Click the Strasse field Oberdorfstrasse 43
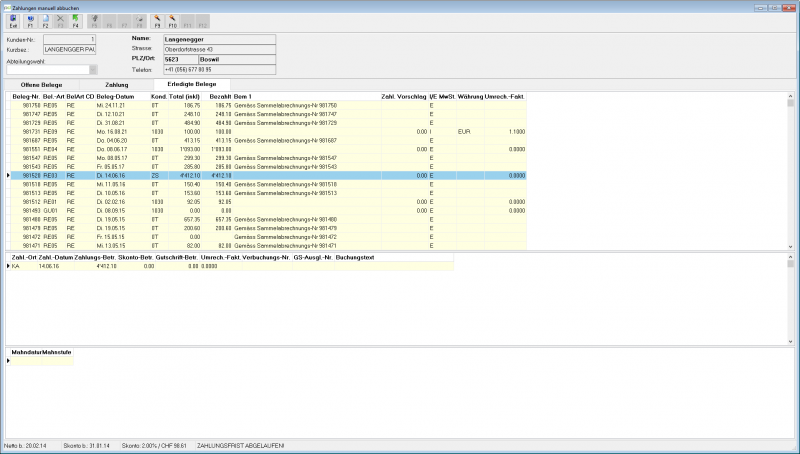The height and width of the screenshot is (454, 800). pos(219,49)
